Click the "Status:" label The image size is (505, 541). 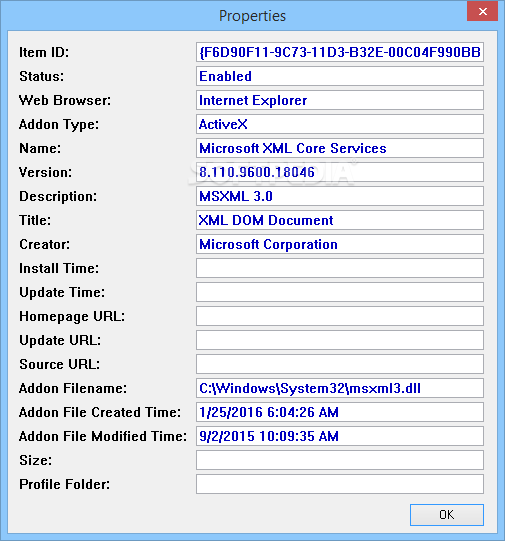pyautogui.click(x=41, y=76)
